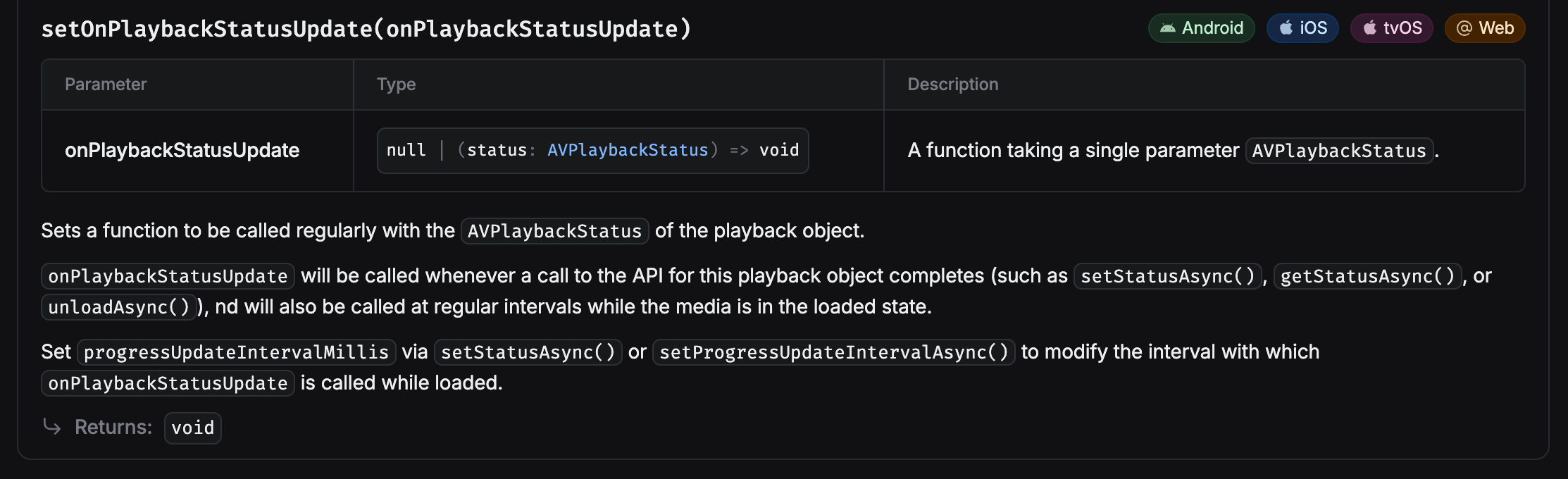Open the blue AVPlaybackStatus type link

click(628, 150)
